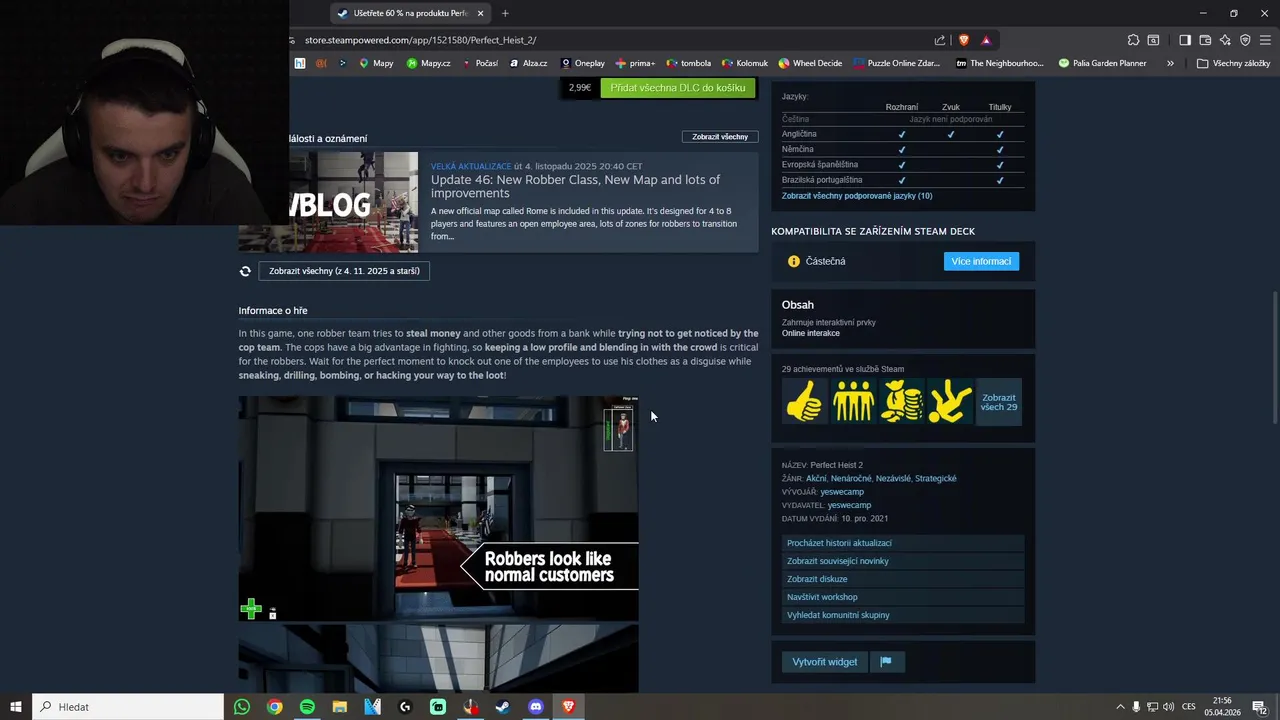This screenshot has width=1280, height=720.
Task: Open the browser extensions puzzle icon
Action: (1133, 40)
